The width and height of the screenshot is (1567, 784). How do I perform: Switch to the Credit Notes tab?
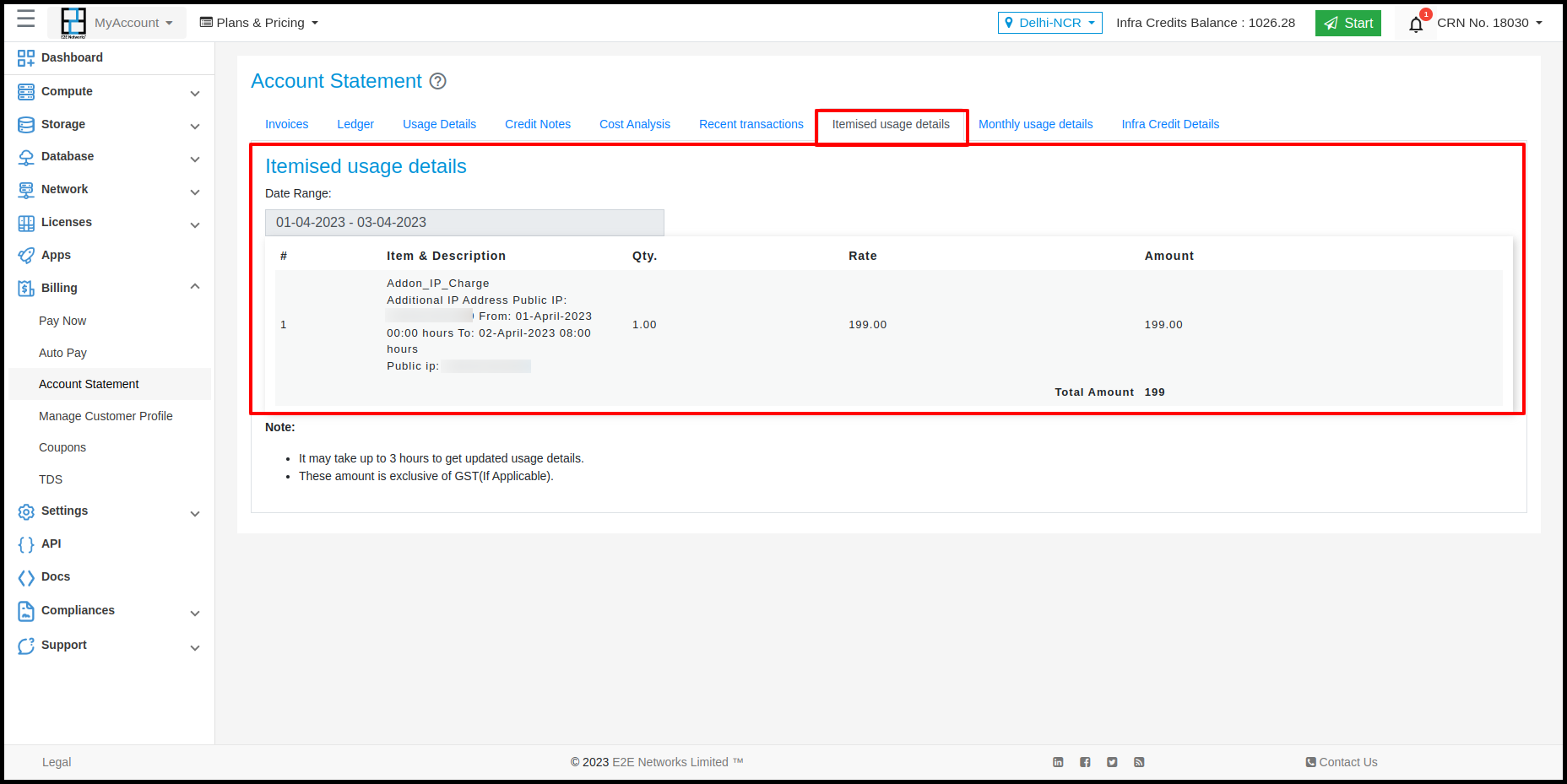point(538,124)
